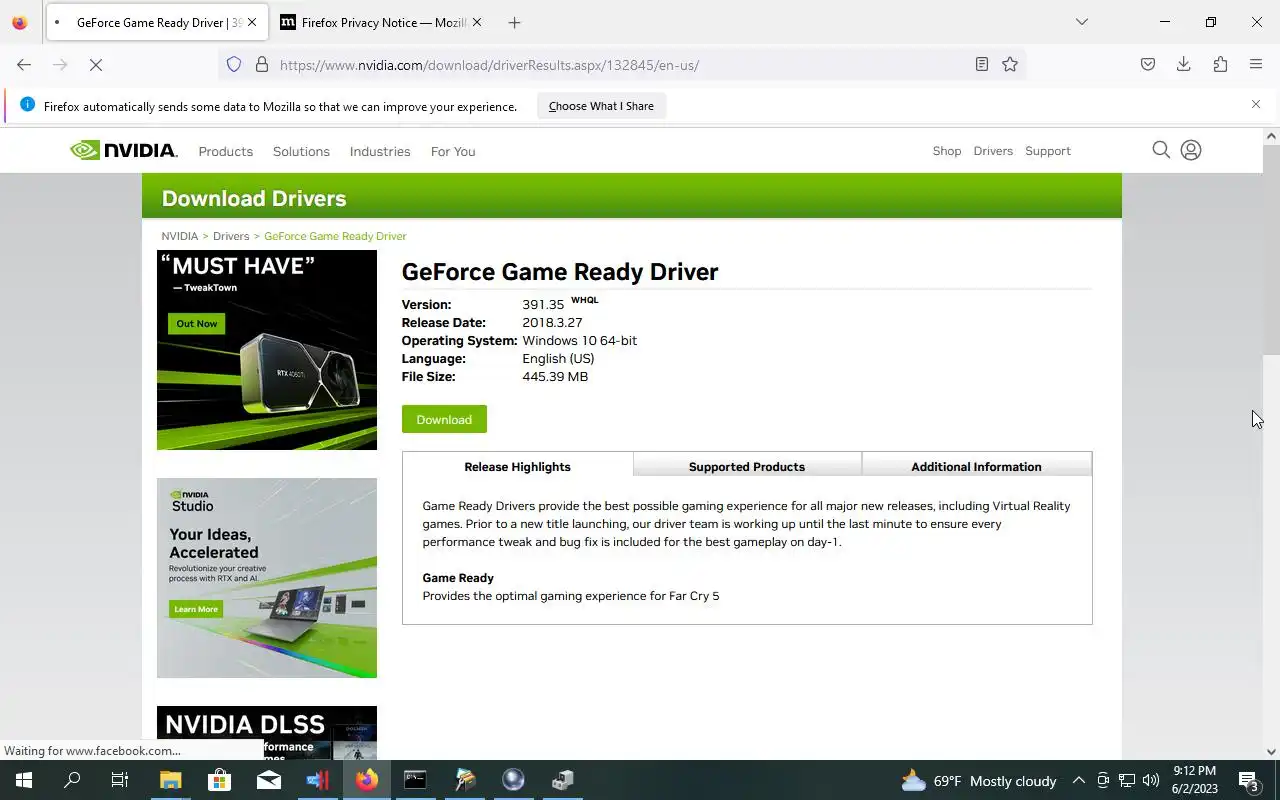This screenshot has height=800, width=1280.
Task: Go to the Drivers link in header
Action: click(x=993, y=151)
